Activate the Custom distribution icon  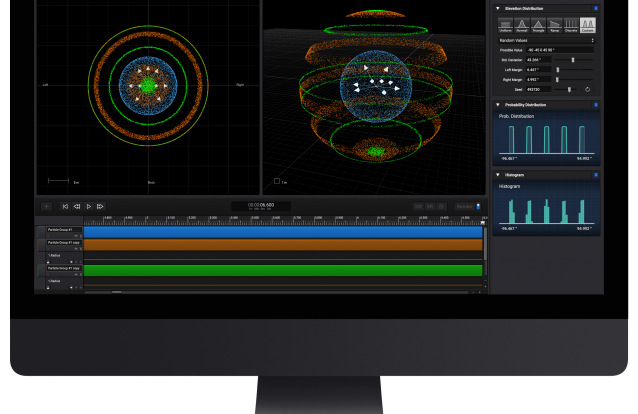pos(587,24)
